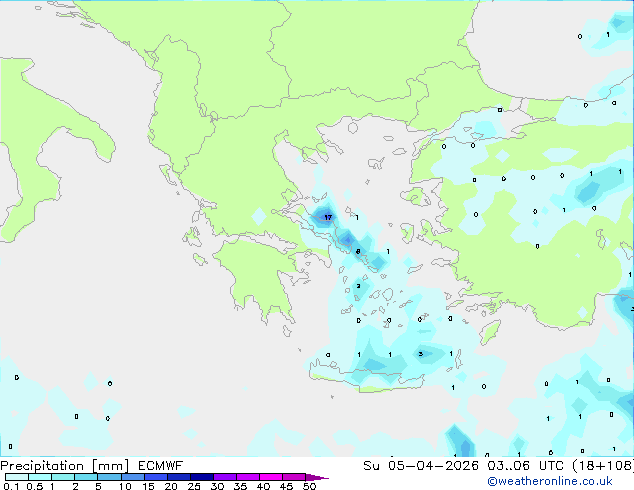
Task: Click the '50' legend tick label
Action: click(310, 486)
